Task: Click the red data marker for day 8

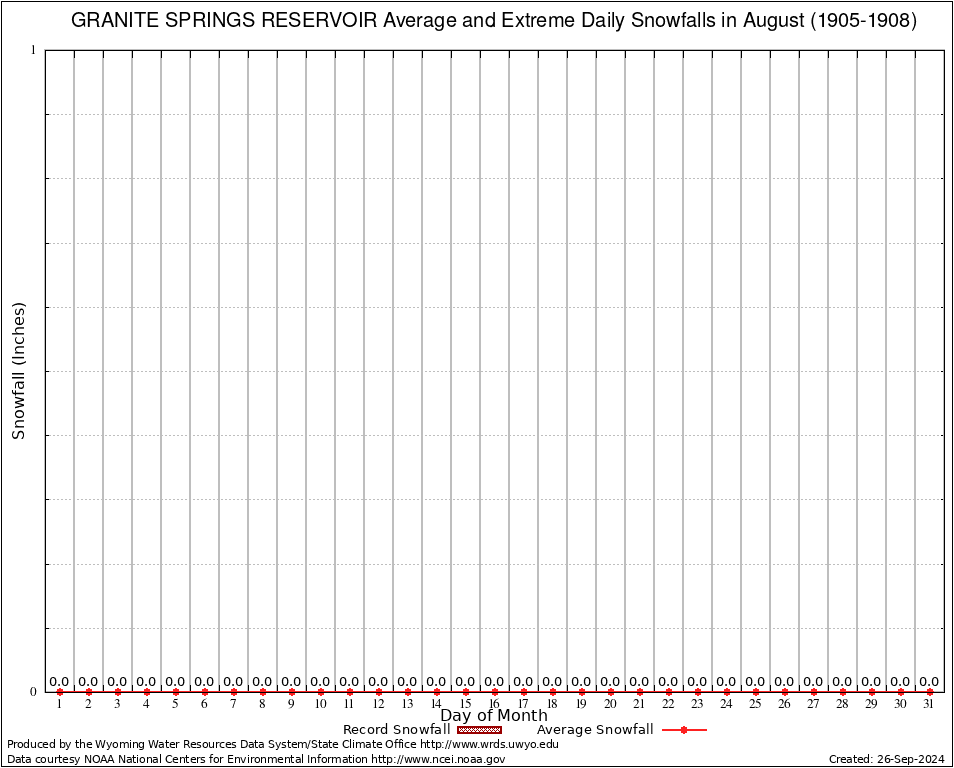Action: pyautogui.click(x=263, y=692)
